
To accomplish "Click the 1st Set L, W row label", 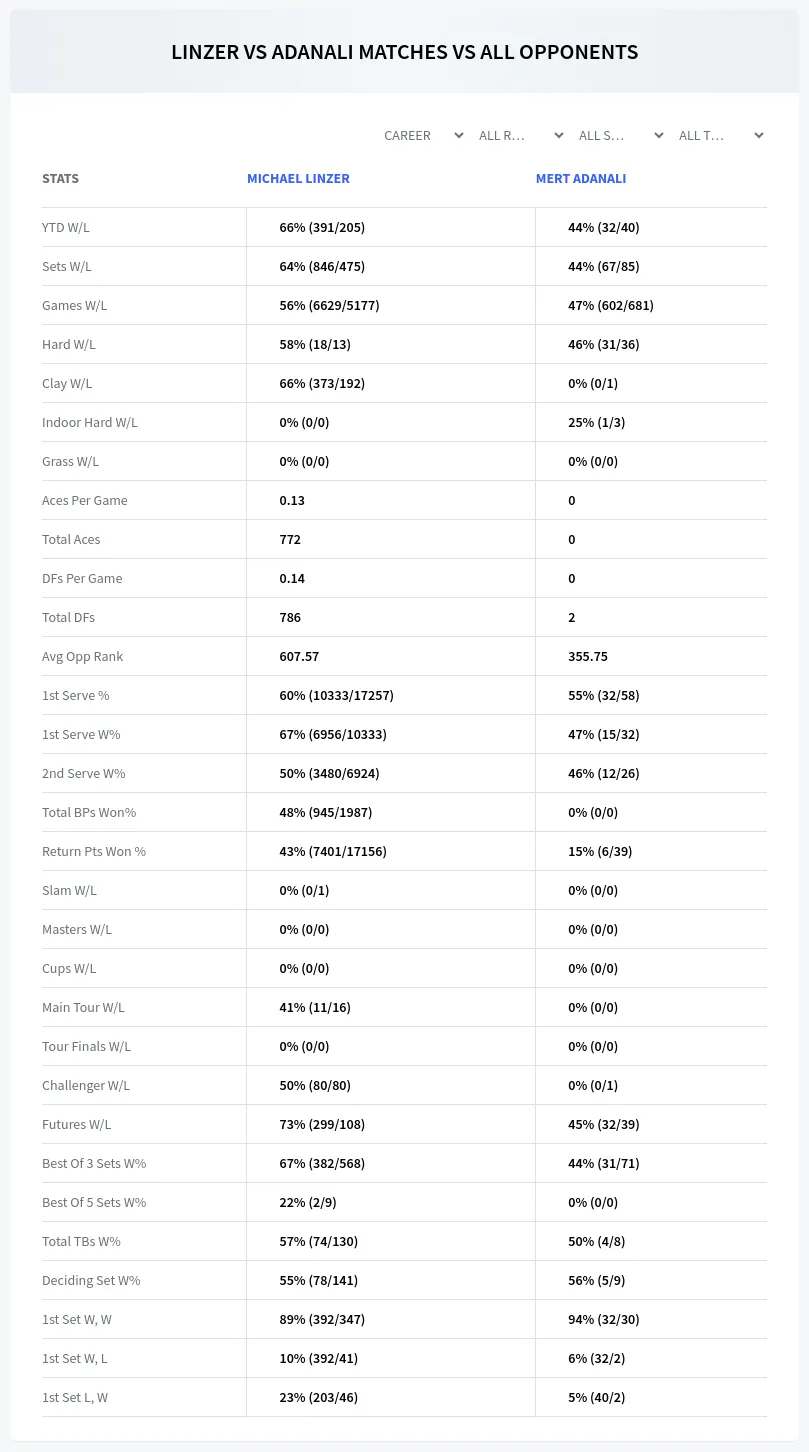I will pos(75,1397).
